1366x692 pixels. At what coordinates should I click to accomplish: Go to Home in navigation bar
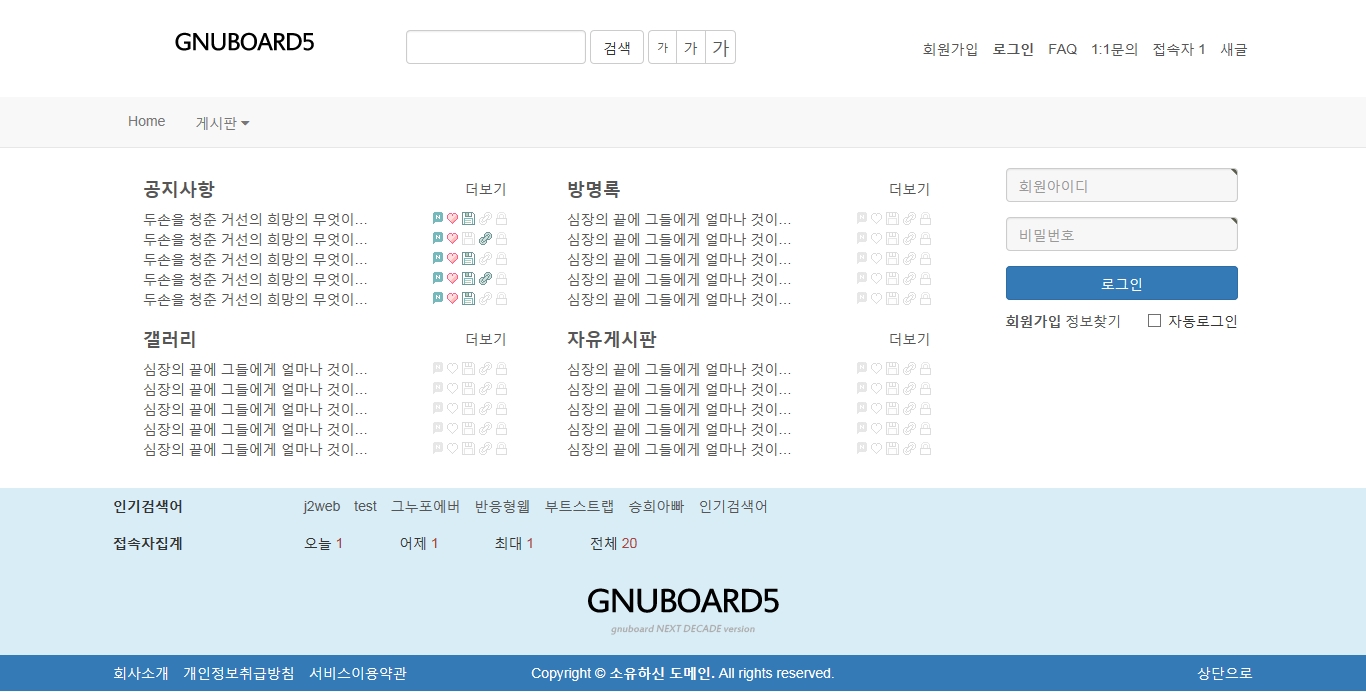click(146, 121)
